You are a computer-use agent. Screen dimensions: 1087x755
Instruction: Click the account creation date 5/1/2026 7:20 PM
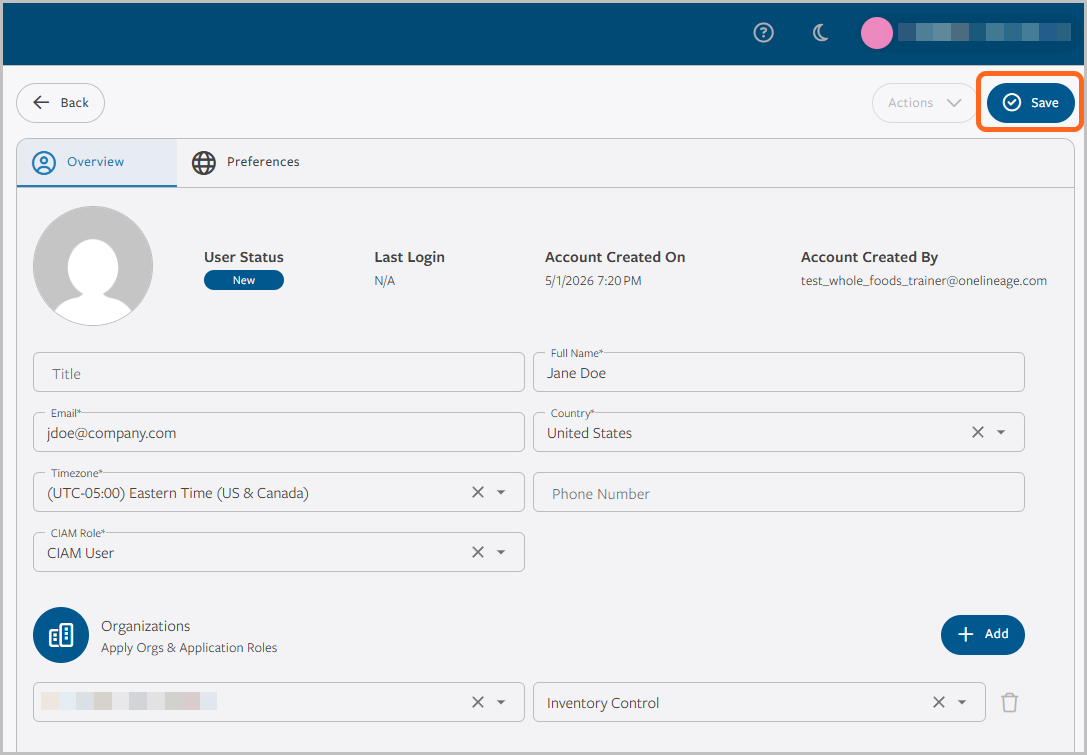coord(593,281)
